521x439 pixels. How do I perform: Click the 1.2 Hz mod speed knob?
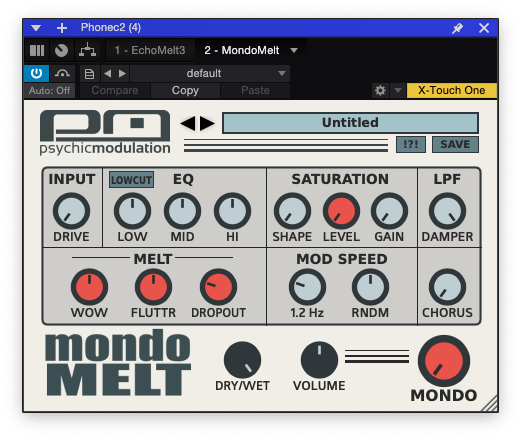307,287
